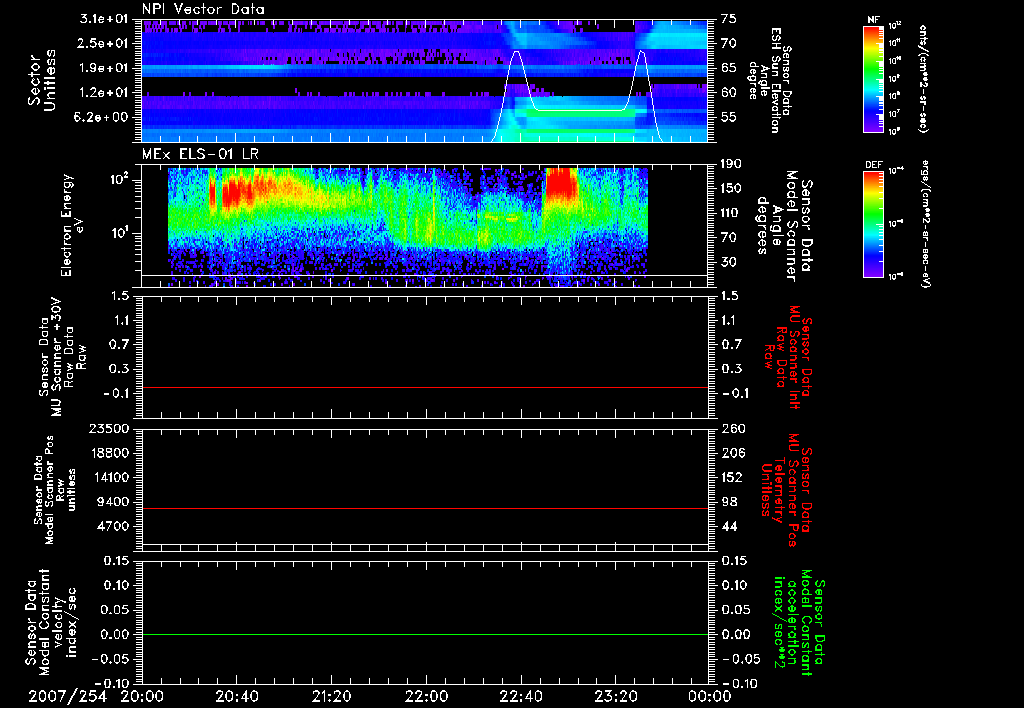Click the '22:00' time axis label
This screenshot has height=708, width=1024.
426,696
